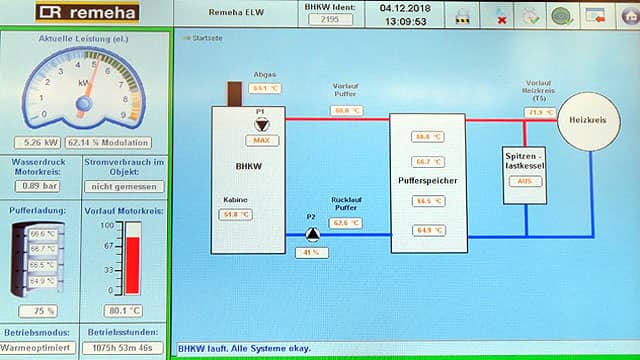
Task: Go to home screen via house icon
Action: [630, 16]
